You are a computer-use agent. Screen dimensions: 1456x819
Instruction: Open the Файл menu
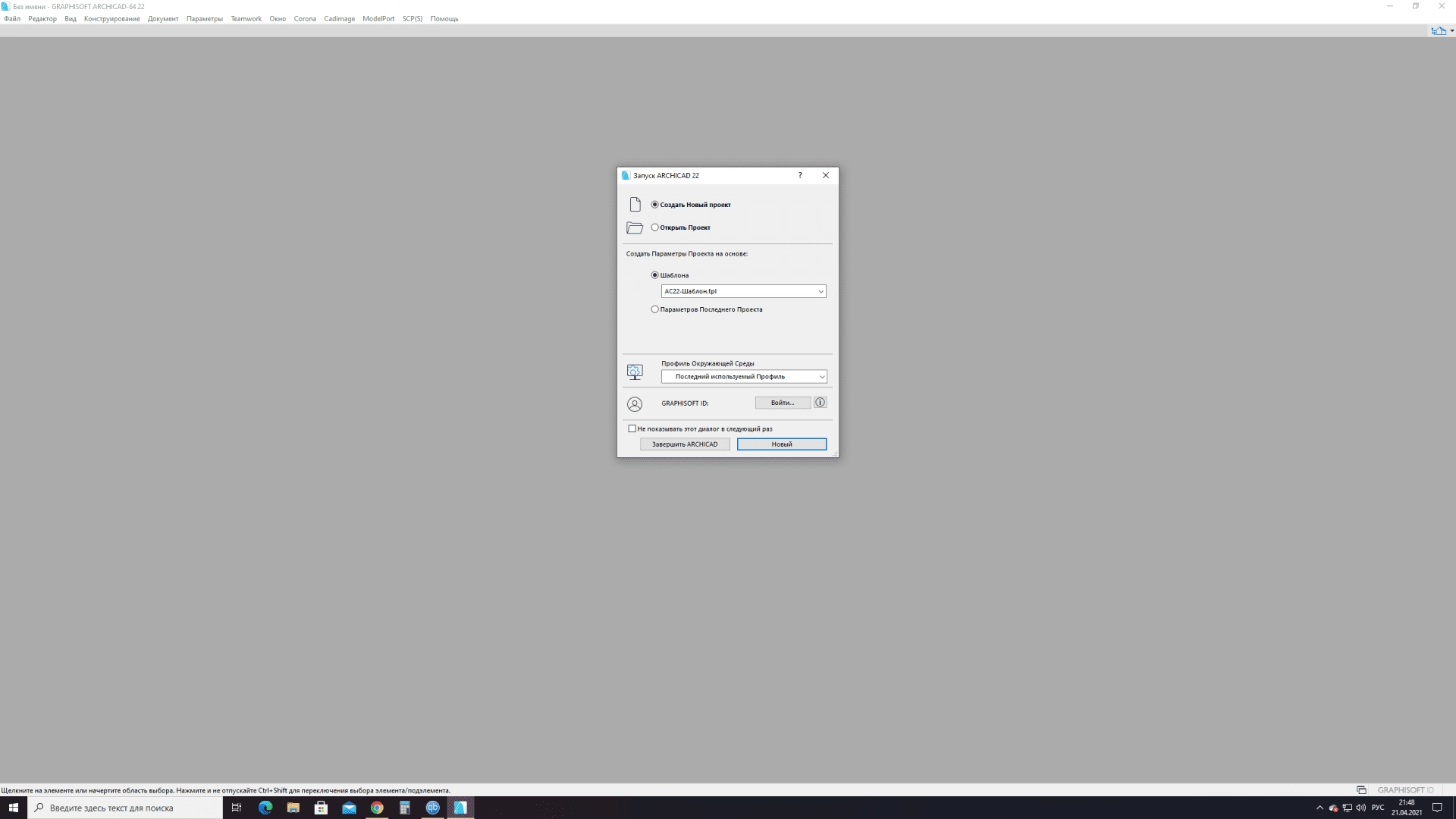pyautogui.click(x=12, y=19)
